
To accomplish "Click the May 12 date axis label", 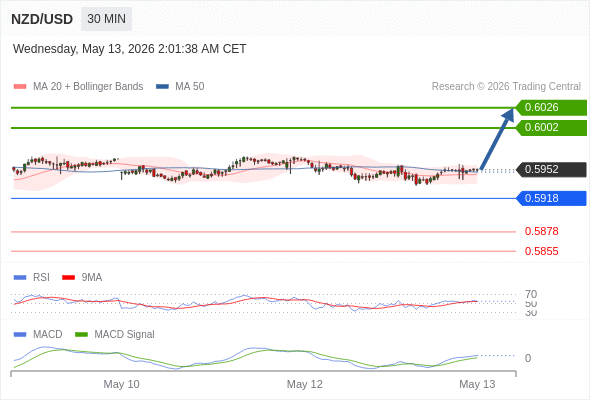I will pyautogui.click(x=304, y=384).
